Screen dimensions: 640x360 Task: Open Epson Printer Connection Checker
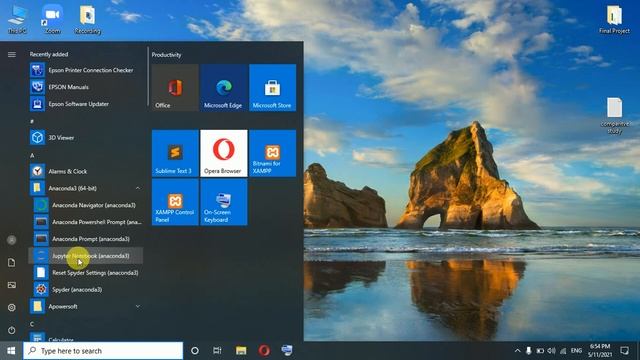86,70
